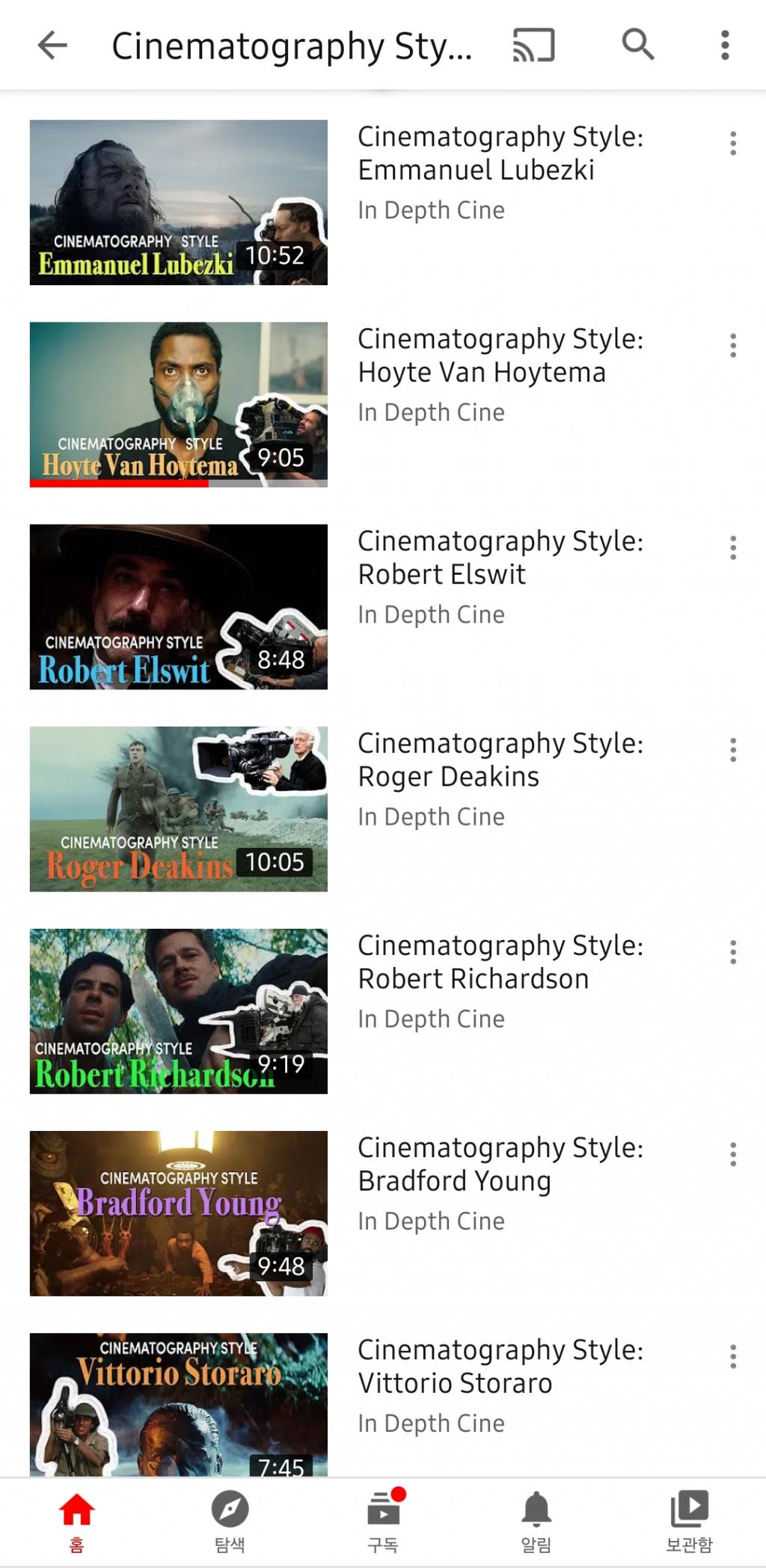Open title 'Cinematography Style: Robert Richardson'
Image resolution: width=766 pixels, height=1568 pixels.
pos(500,961)
